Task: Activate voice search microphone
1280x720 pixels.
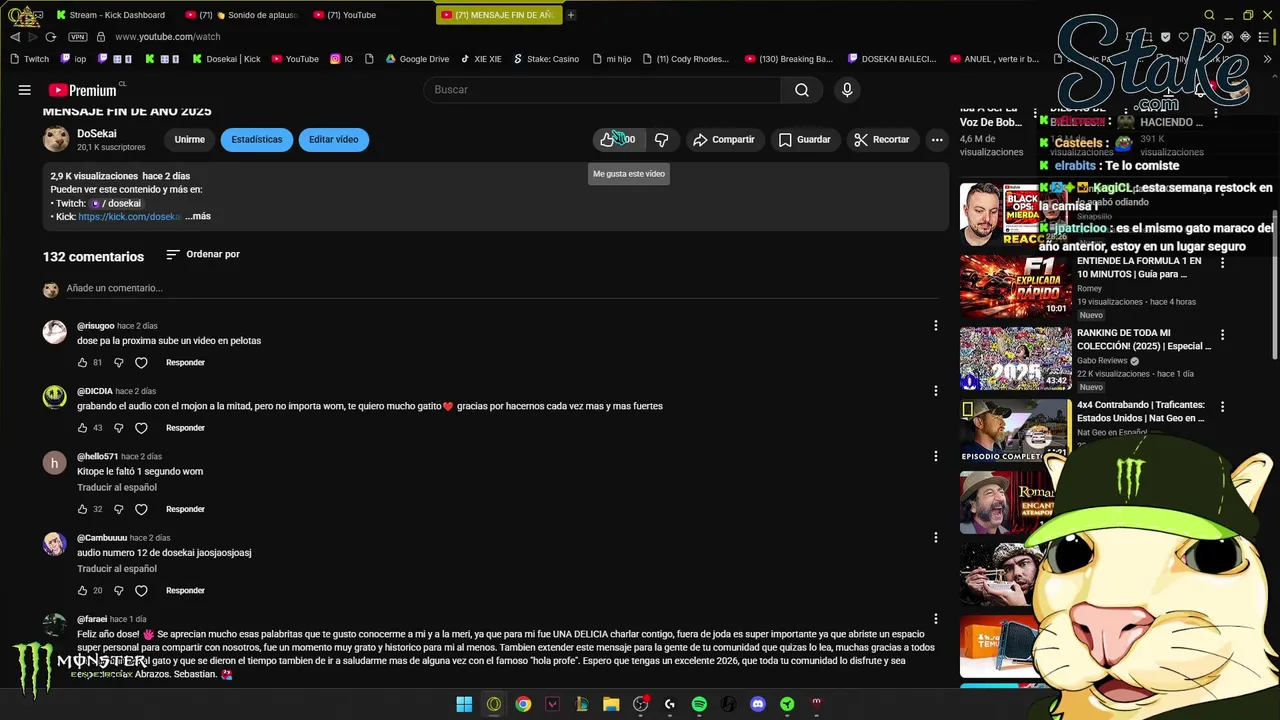Action: pos(847,90)
